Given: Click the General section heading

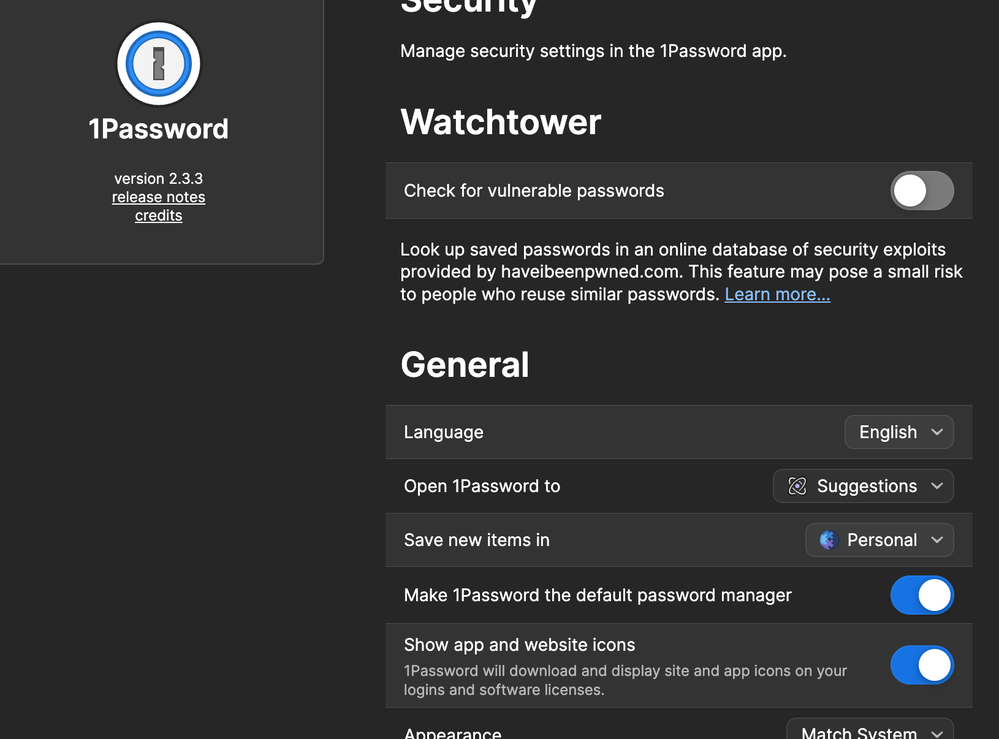Looking at the screenshot, I should (x=465, y=364).
